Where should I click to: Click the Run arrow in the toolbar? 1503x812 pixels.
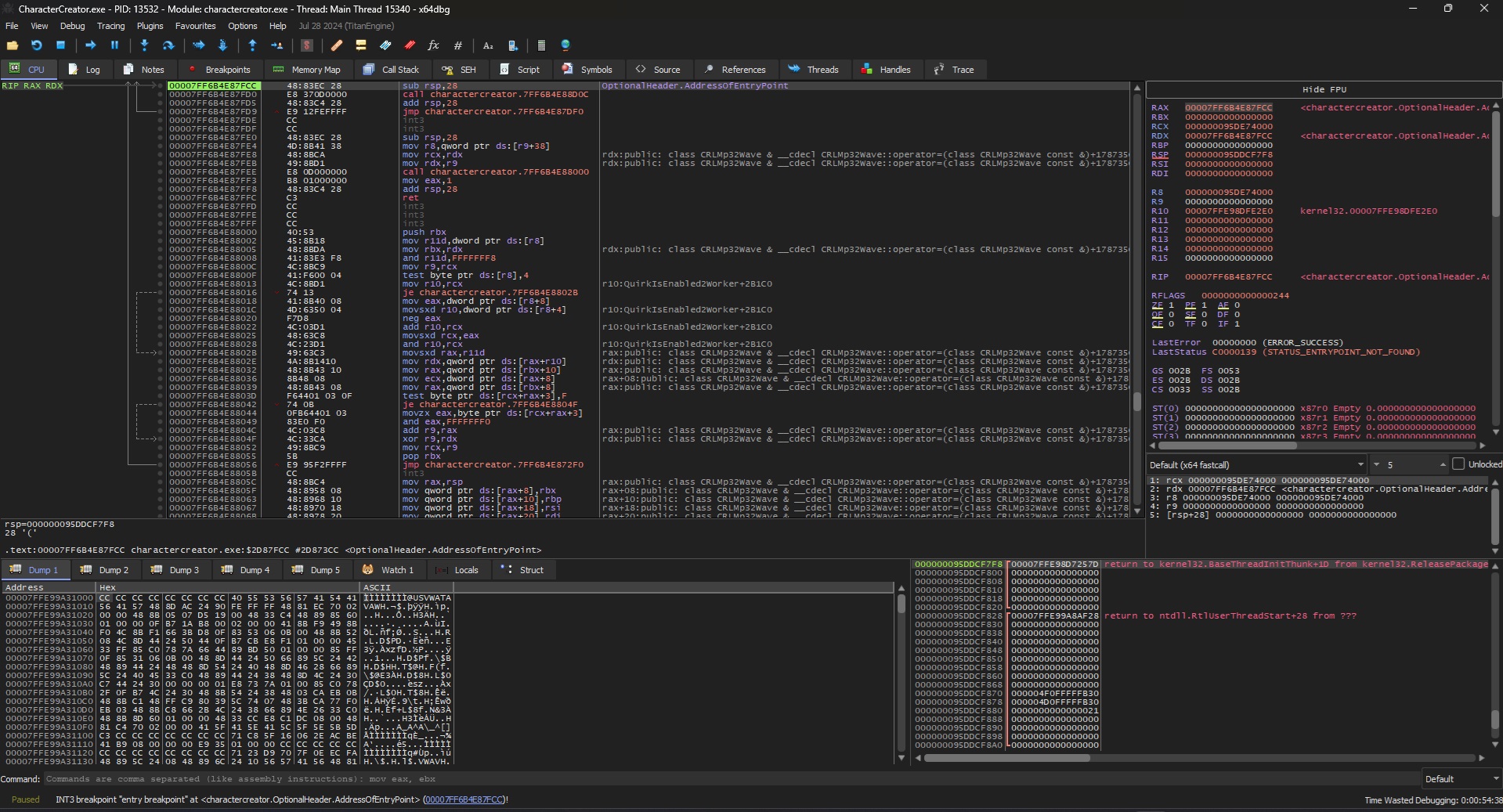tap(90, 45)
